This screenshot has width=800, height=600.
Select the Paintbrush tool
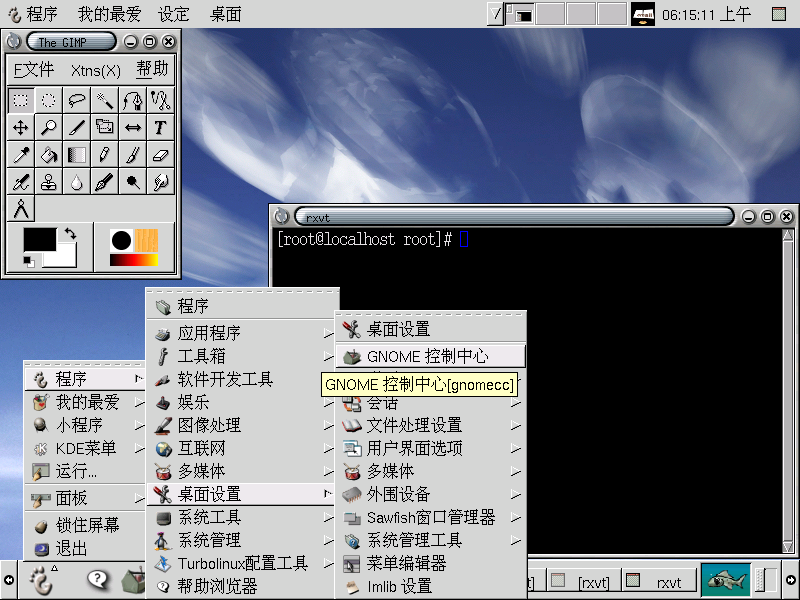click(x=133, y=155)
